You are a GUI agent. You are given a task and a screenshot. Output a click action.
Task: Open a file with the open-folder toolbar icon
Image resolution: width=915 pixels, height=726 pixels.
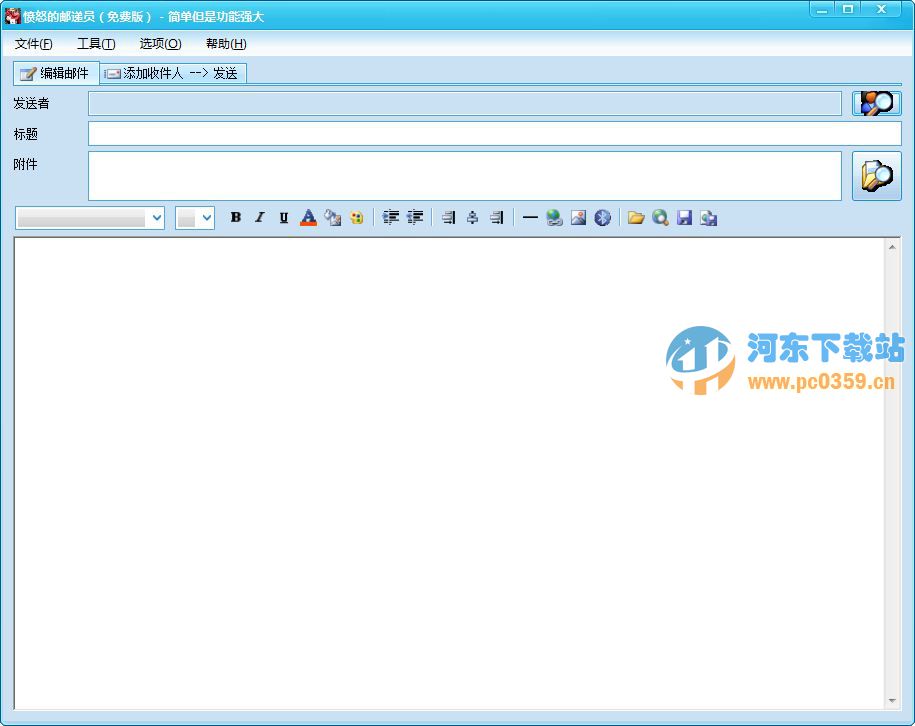(636, 217)
